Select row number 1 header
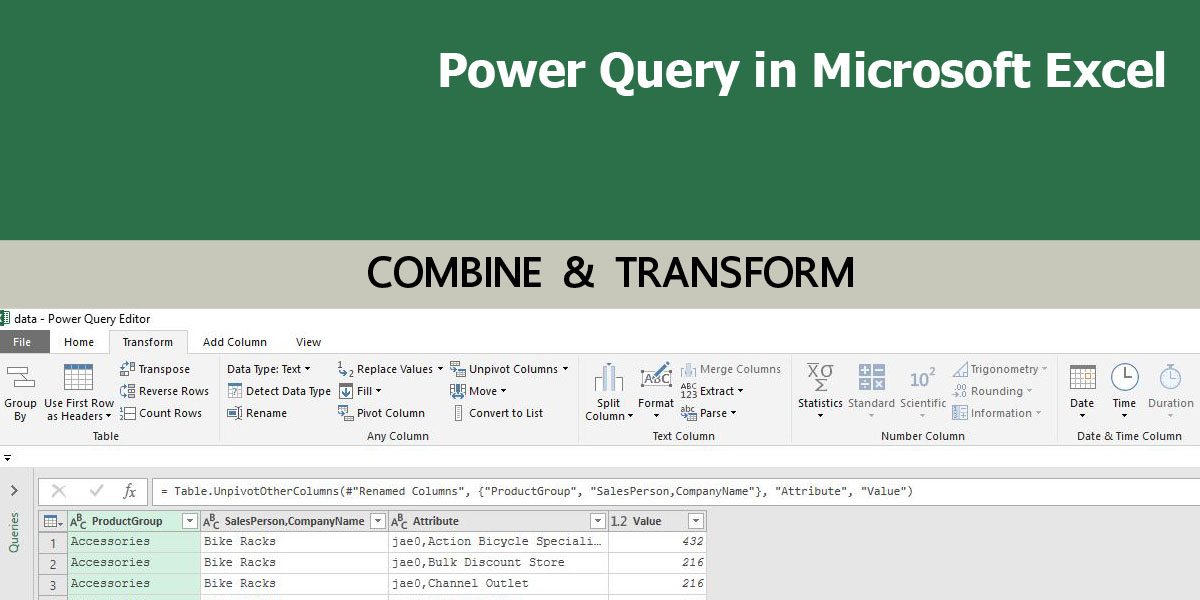1200x600 pixels. (53, 541)
